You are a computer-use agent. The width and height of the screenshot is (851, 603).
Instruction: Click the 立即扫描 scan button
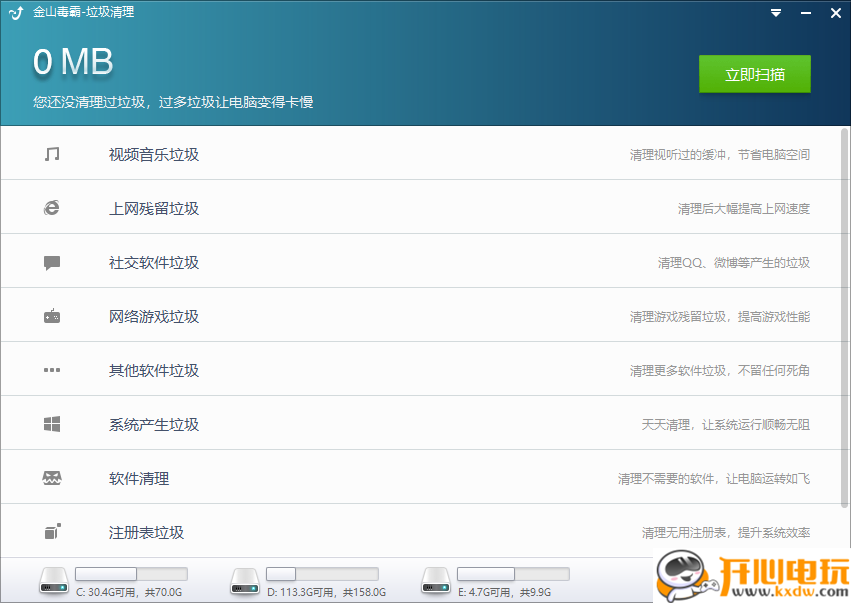[x=755, y=74]
